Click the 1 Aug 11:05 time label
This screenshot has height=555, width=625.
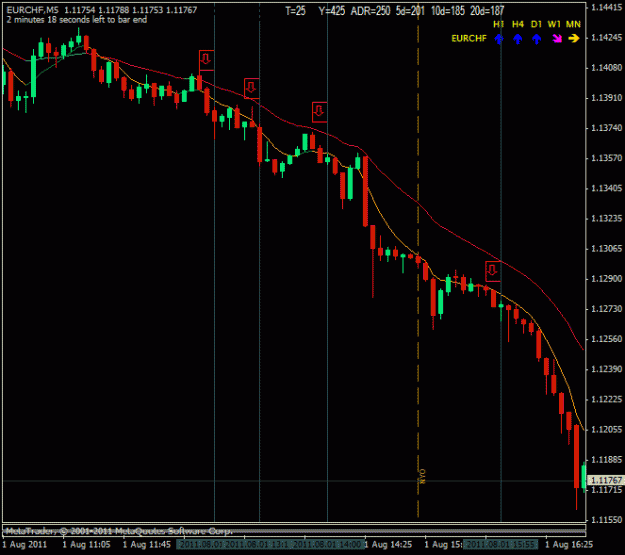pyautogui.click(x=86, y=544)
